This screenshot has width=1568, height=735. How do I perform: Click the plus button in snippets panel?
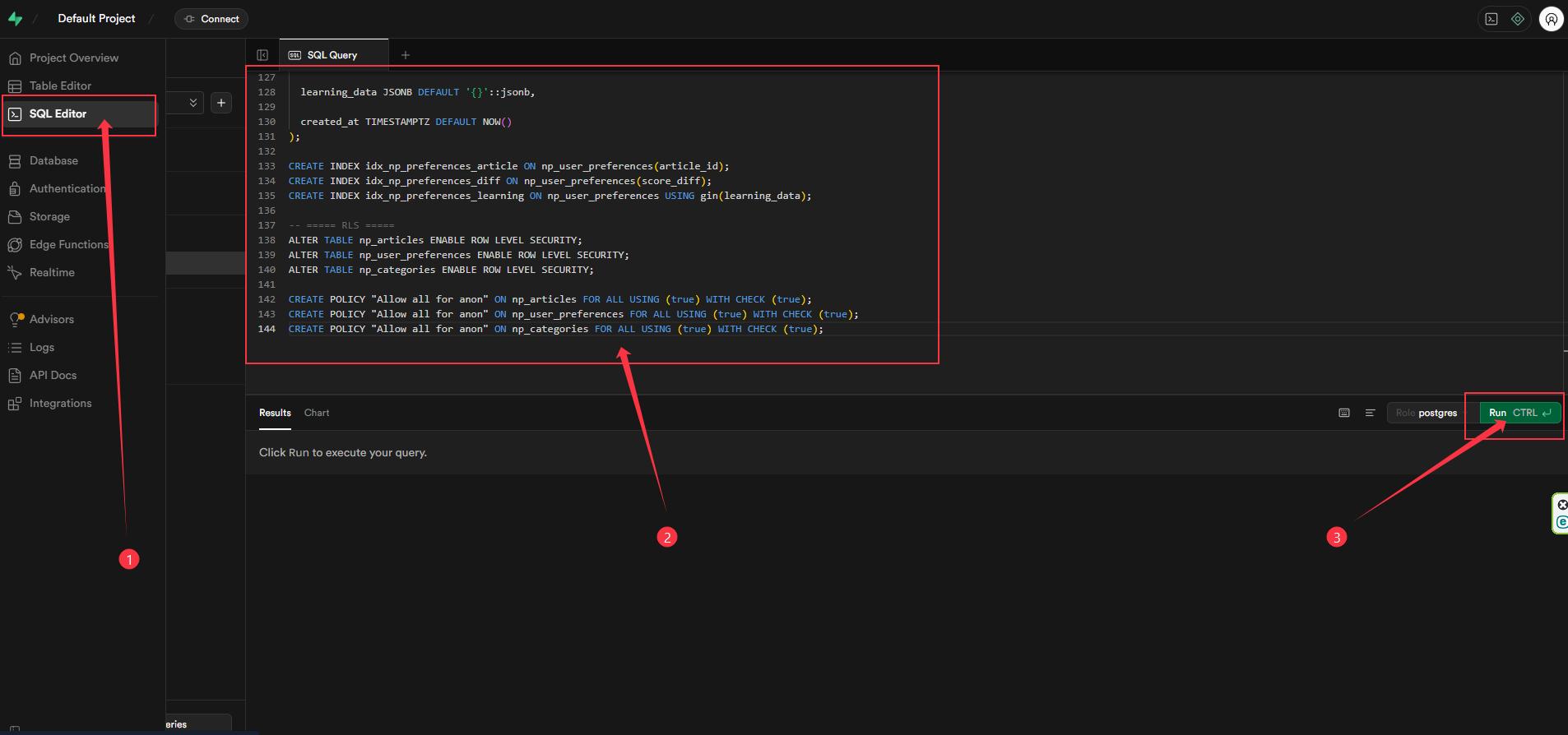(x=221, y=103)
